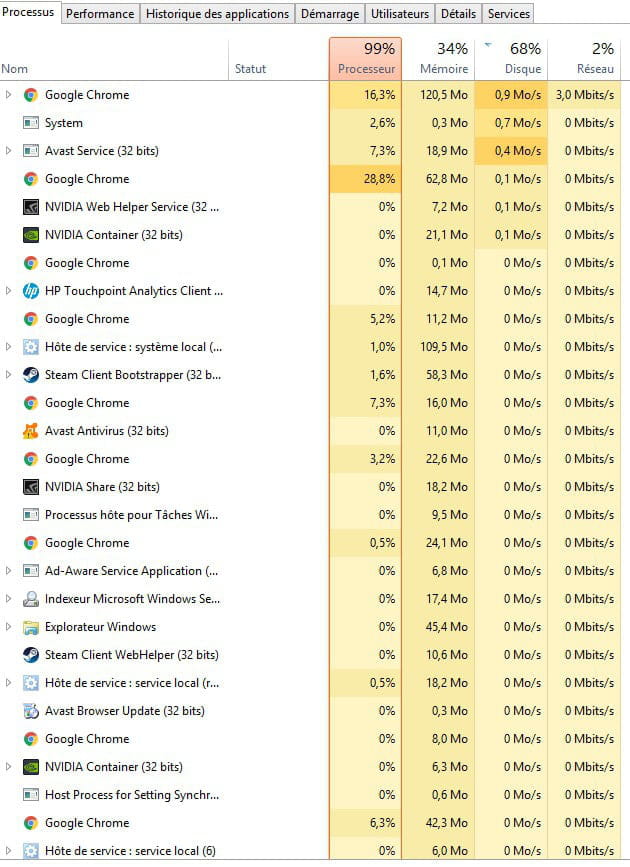
Task: Click the NVIDIA Share icon
Action: coord(30,487)
